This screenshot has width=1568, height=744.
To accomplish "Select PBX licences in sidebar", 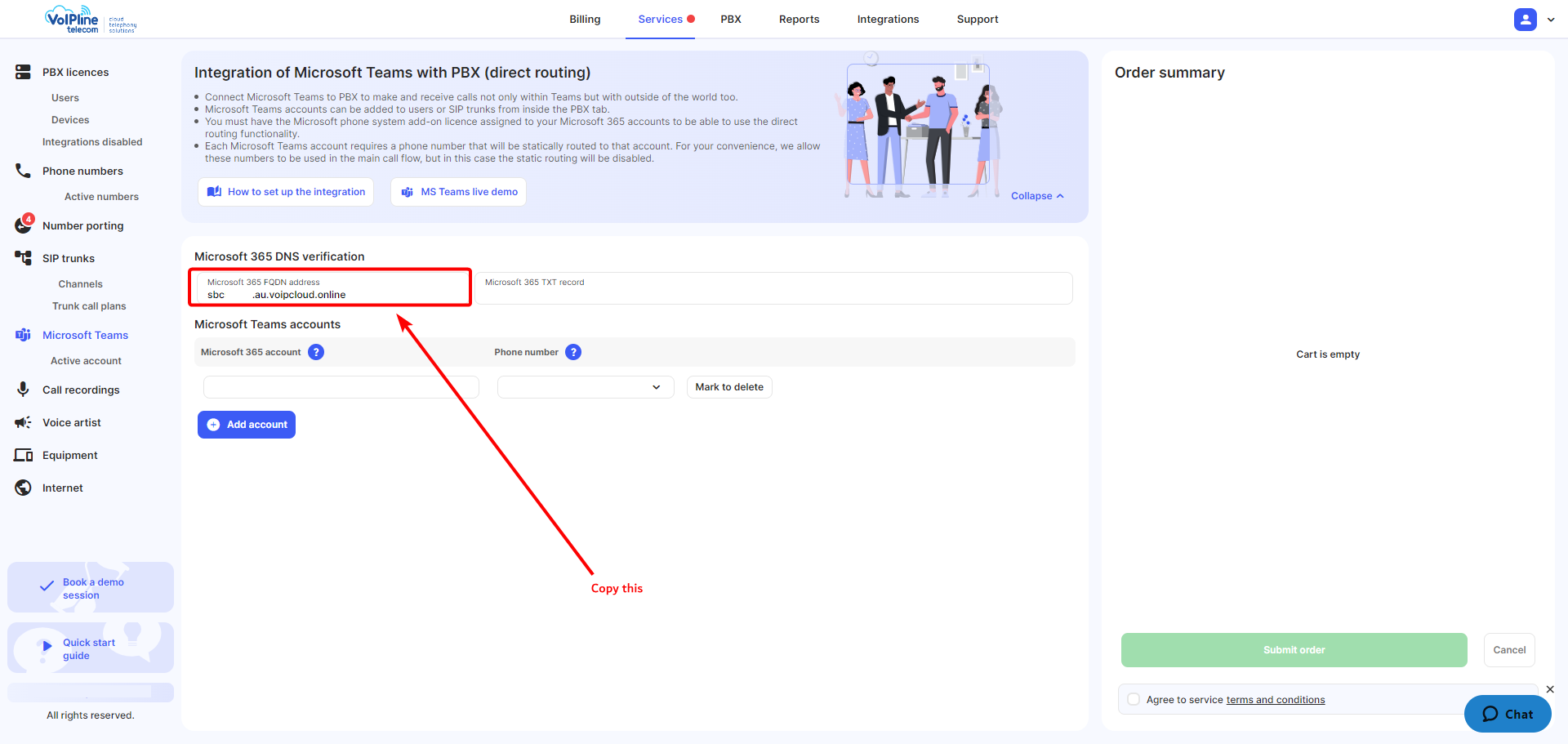I will point(75,72).
